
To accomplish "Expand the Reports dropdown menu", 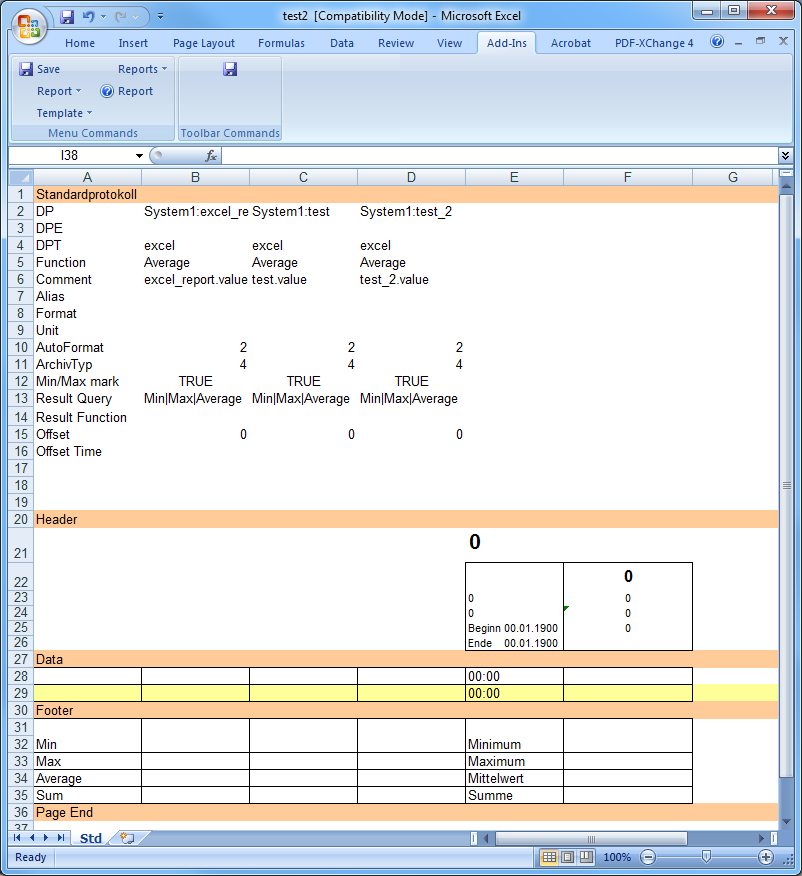I will [x=143, y=69].
